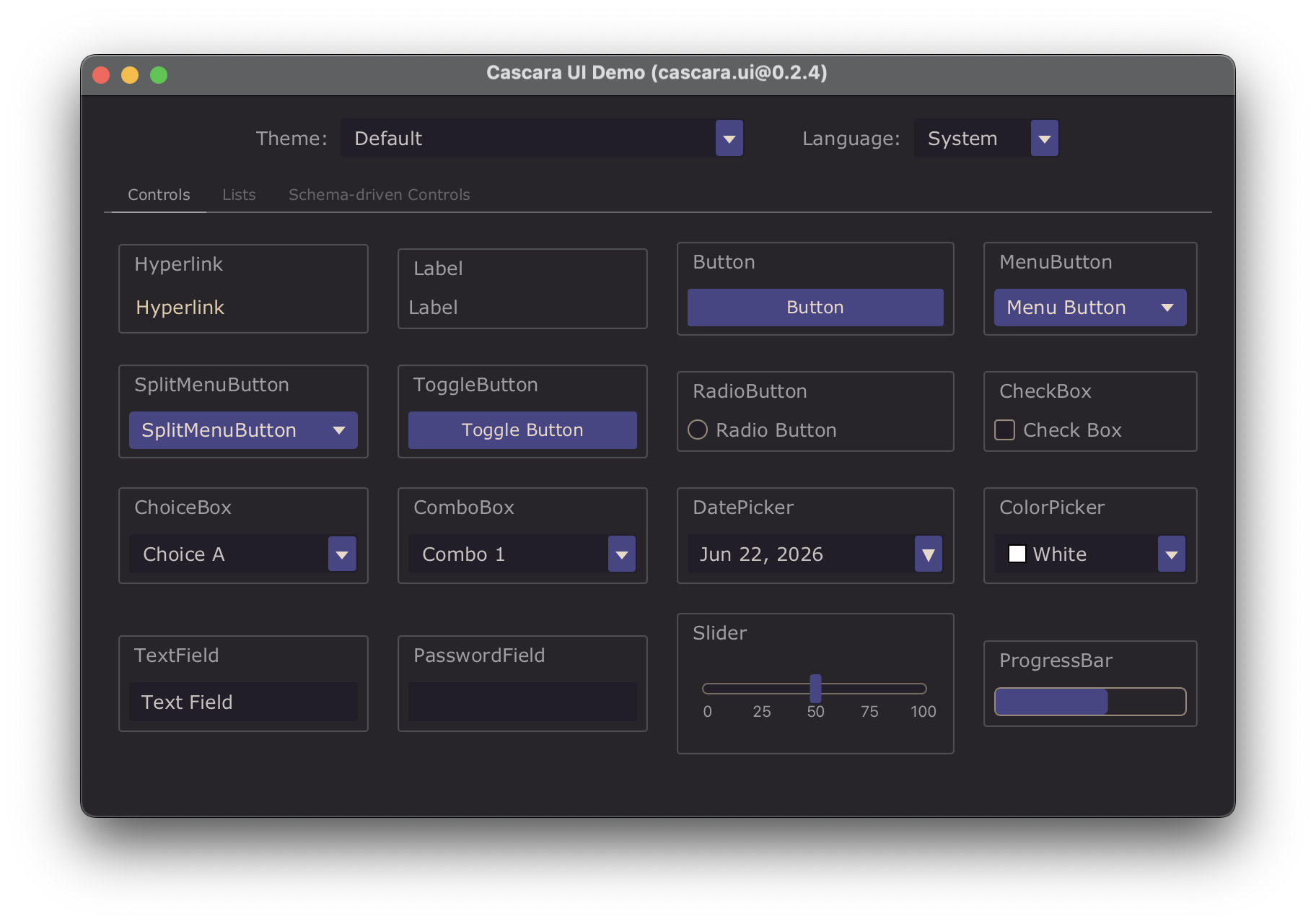Open the Language dropdown arrow

click(1044, 139)
